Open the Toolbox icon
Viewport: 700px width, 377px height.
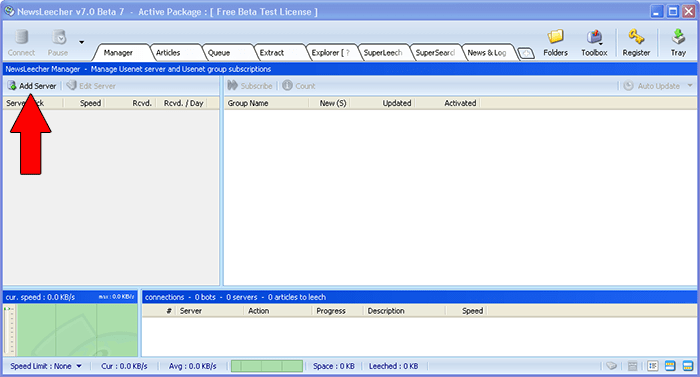(x=594, y=38)
